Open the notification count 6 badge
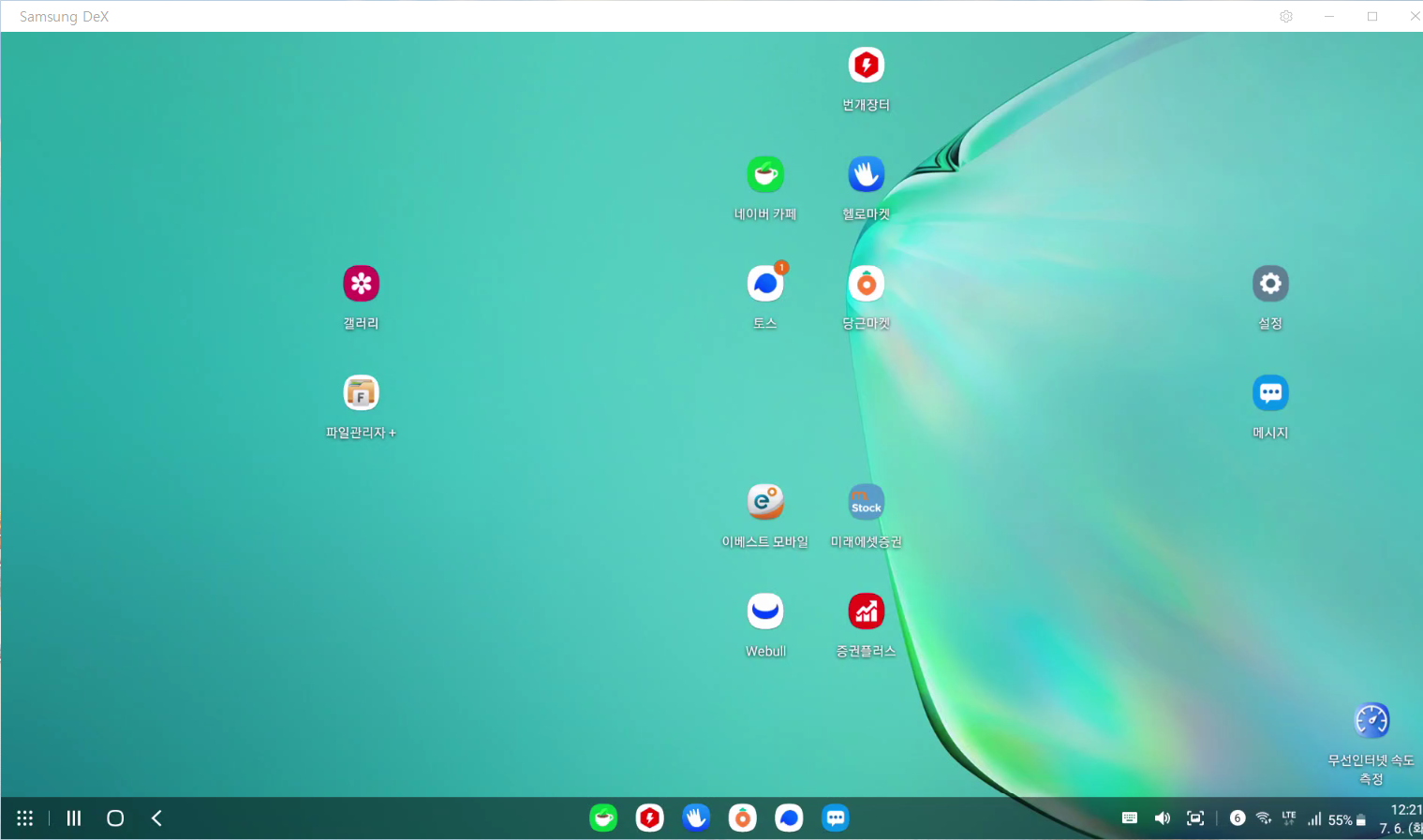This screenshot has width=1423, height=840. [x=1238, y=818]
